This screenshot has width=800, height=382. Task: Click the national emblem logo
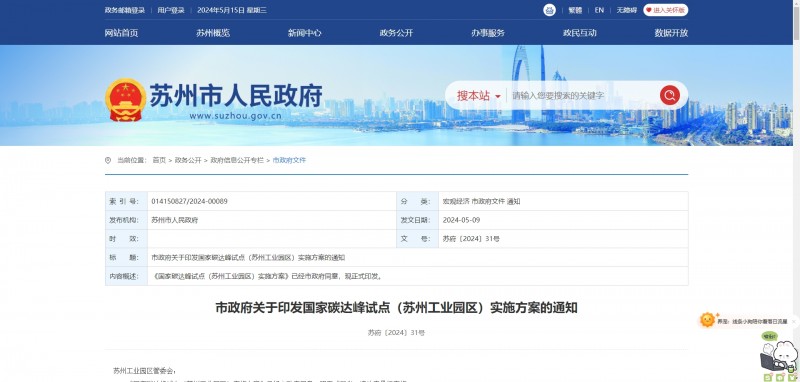126,100
